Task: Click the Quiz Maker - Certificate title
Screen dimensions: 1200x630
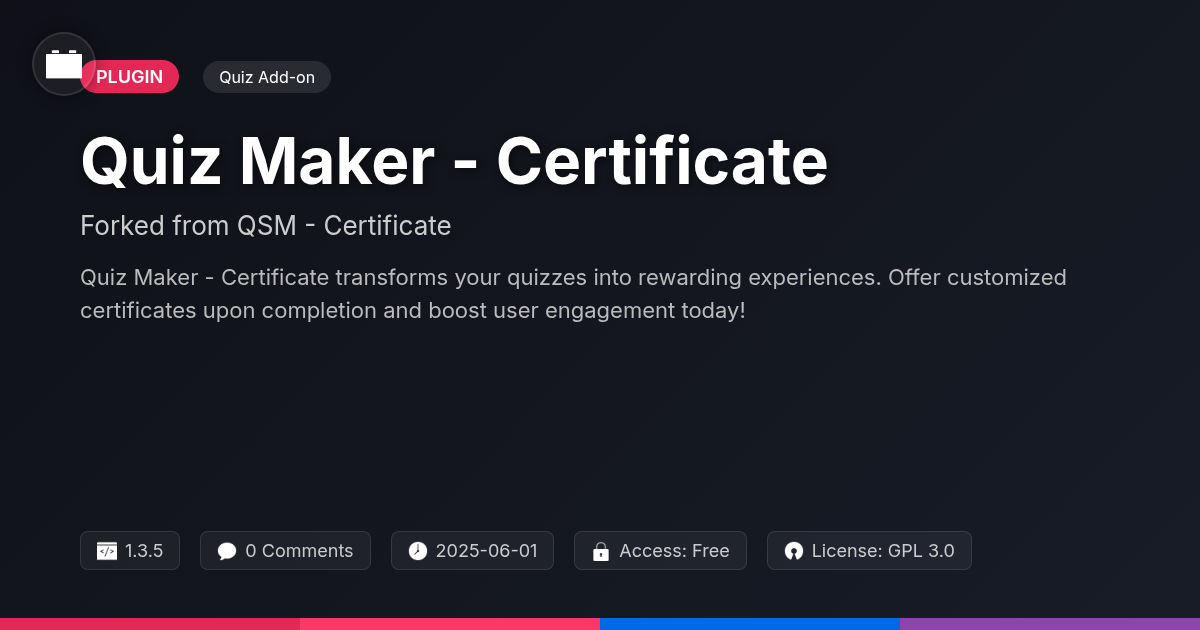Action: click(454, 160)
